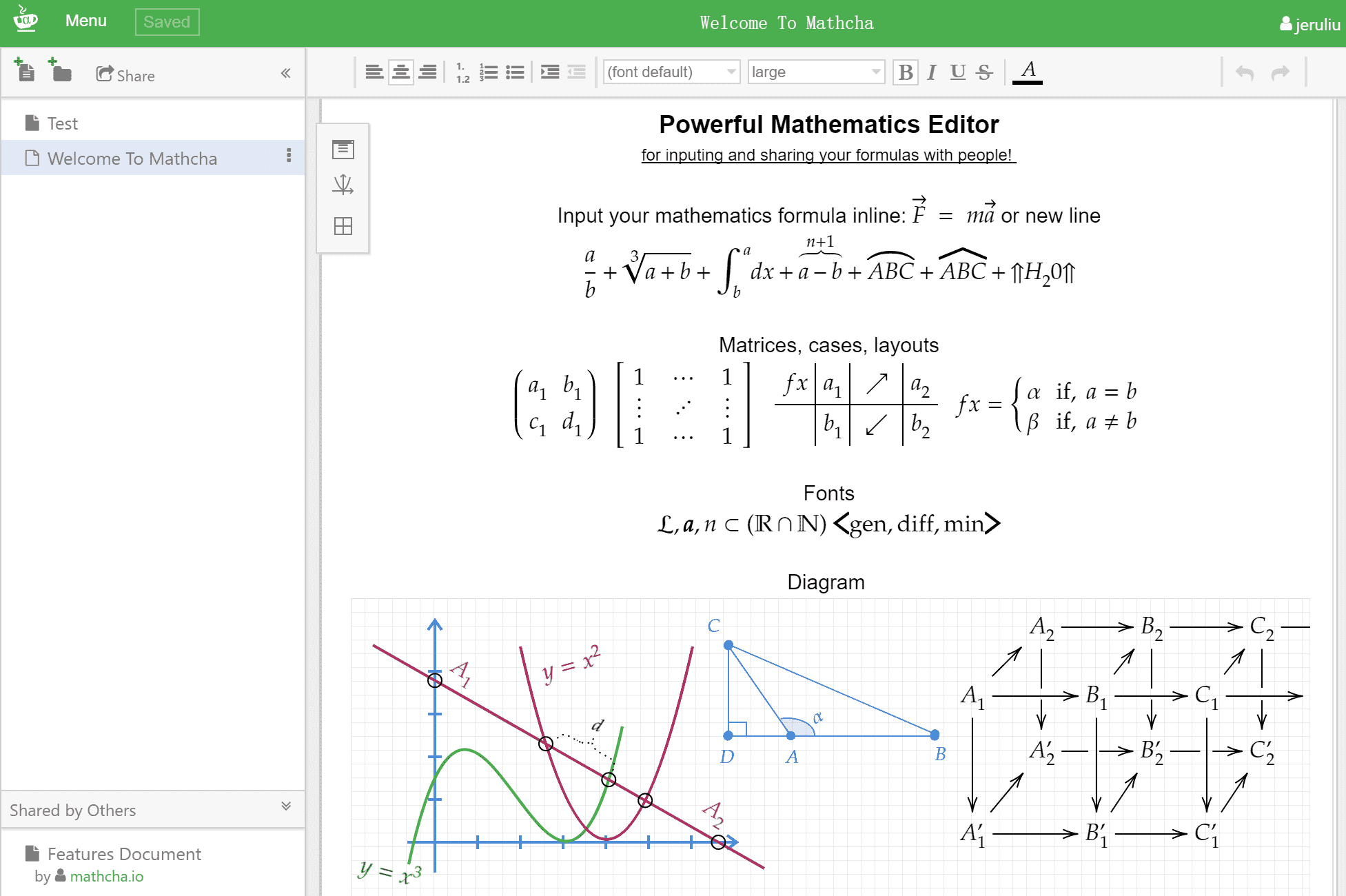The image size is (1346, 896).
Task: Click the underline formatting icon
Action: coord(955,72)
